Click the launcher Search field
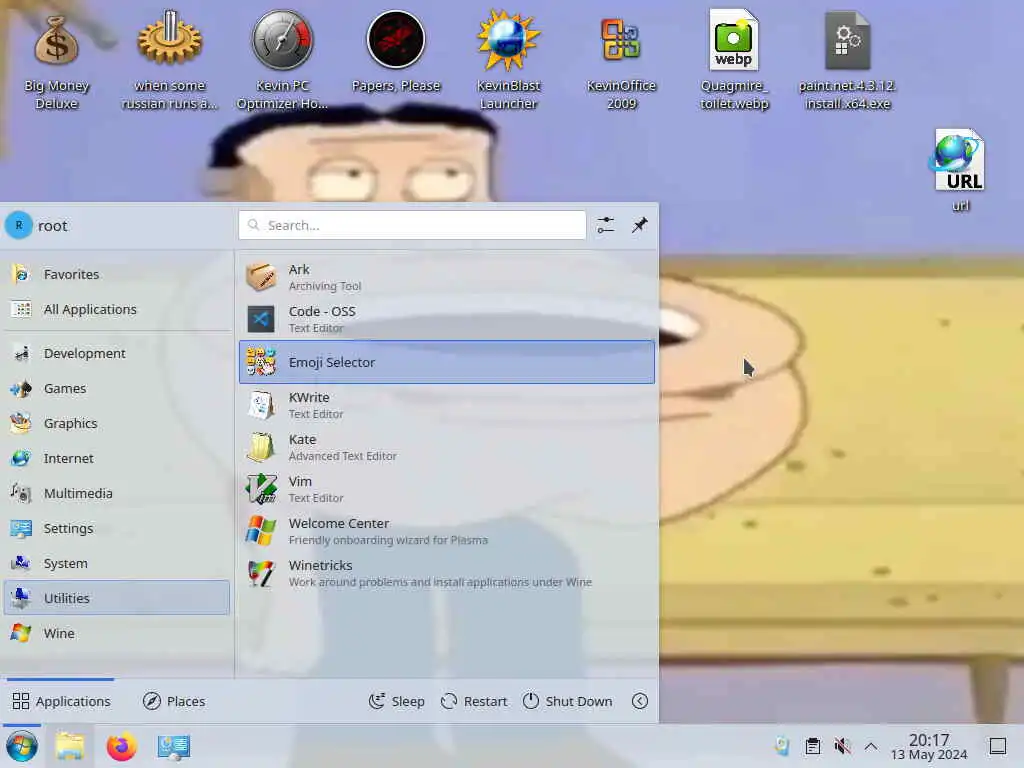This screenshot has width=1024, height=768. [412, 225]
